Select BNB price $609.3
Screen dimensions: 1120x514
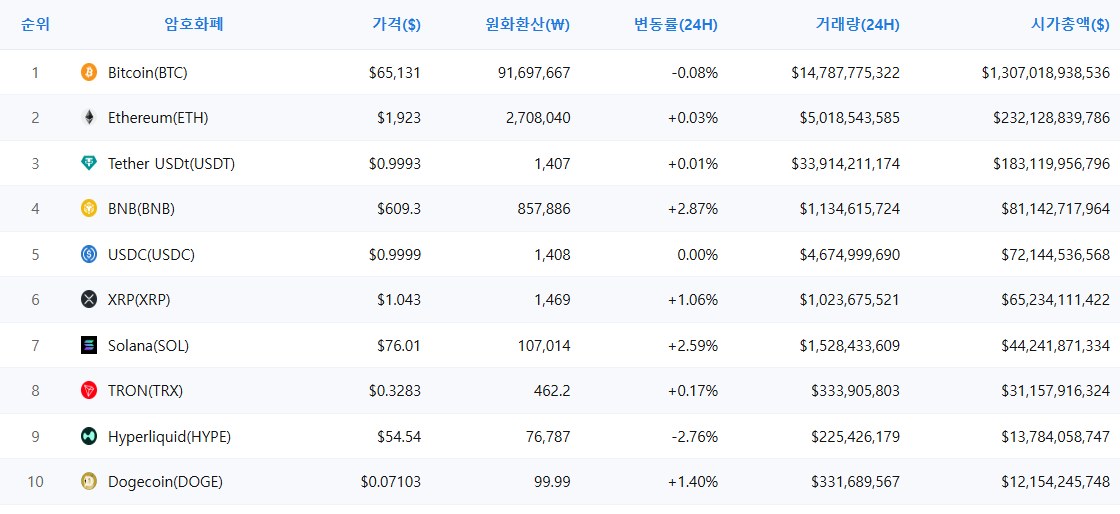point(399,208)
